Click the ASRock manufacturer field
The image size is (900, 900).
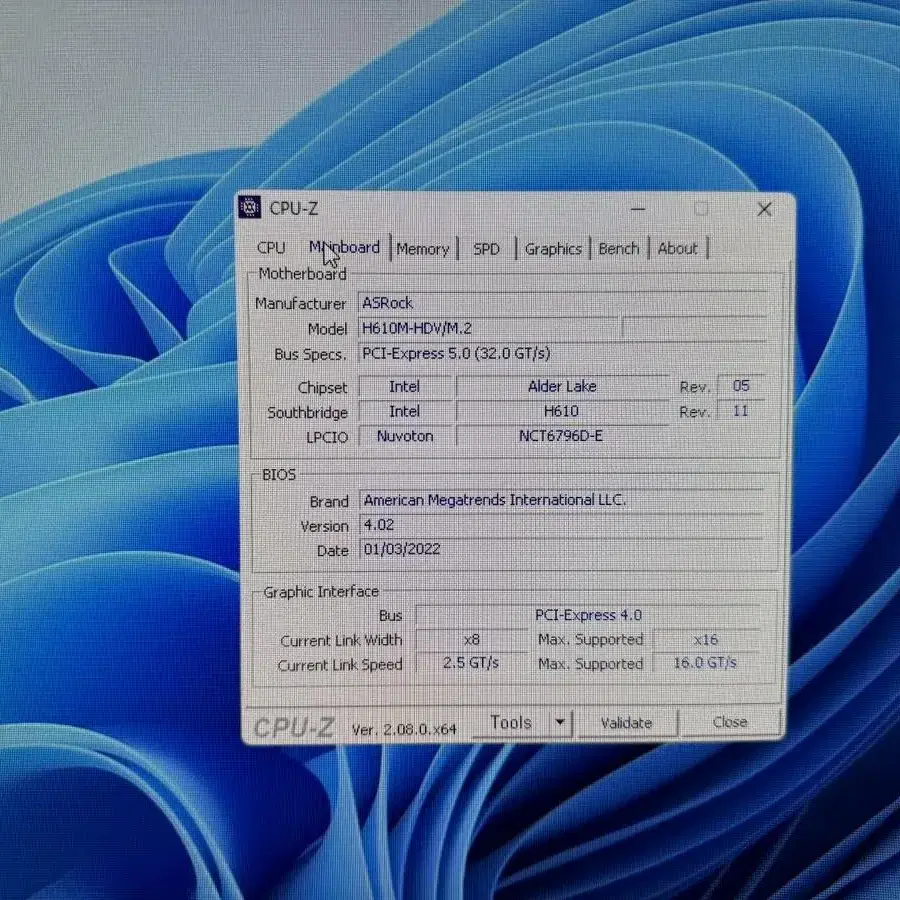coord(562,303)
